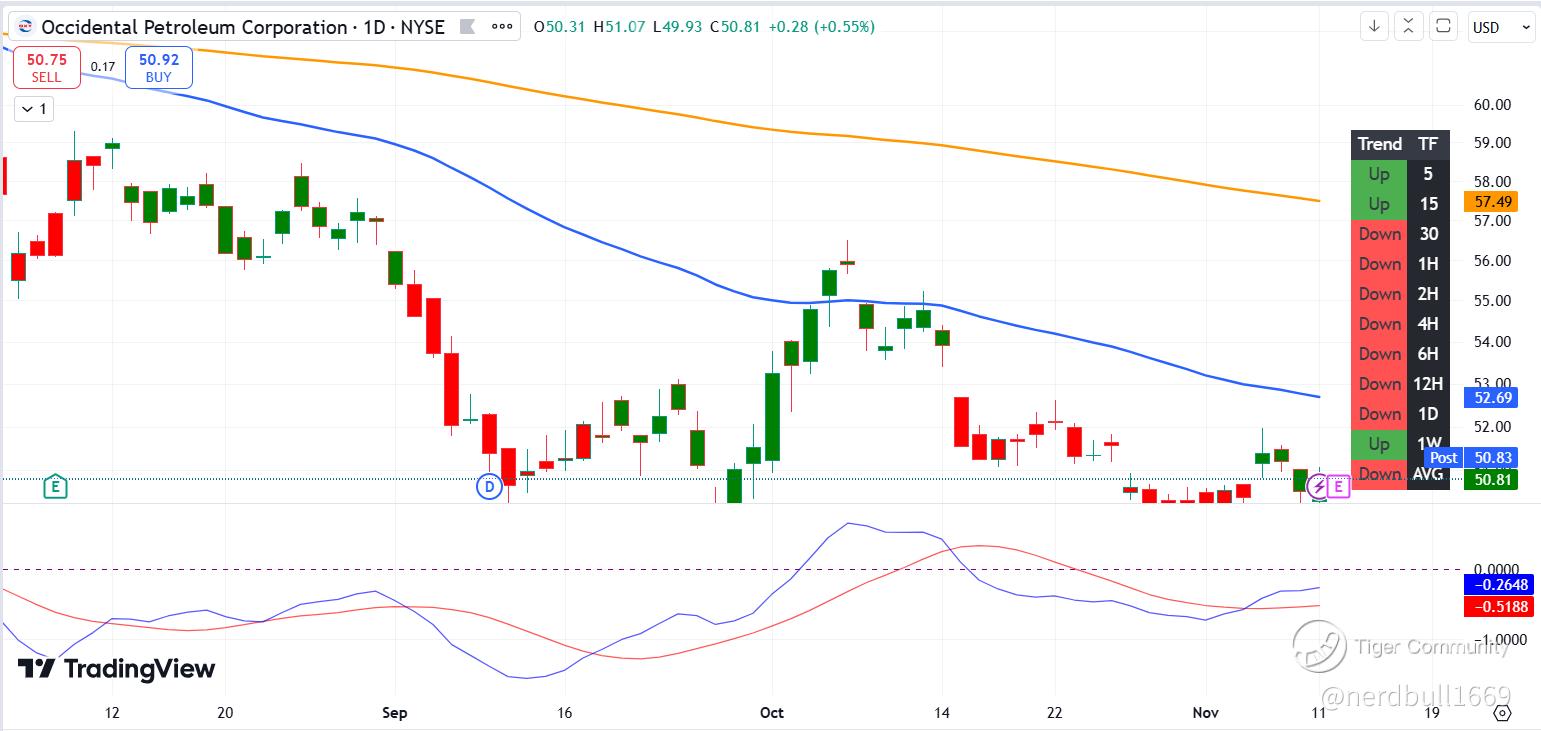Click the Up cell for timeframe 5

click(1379, 174)
